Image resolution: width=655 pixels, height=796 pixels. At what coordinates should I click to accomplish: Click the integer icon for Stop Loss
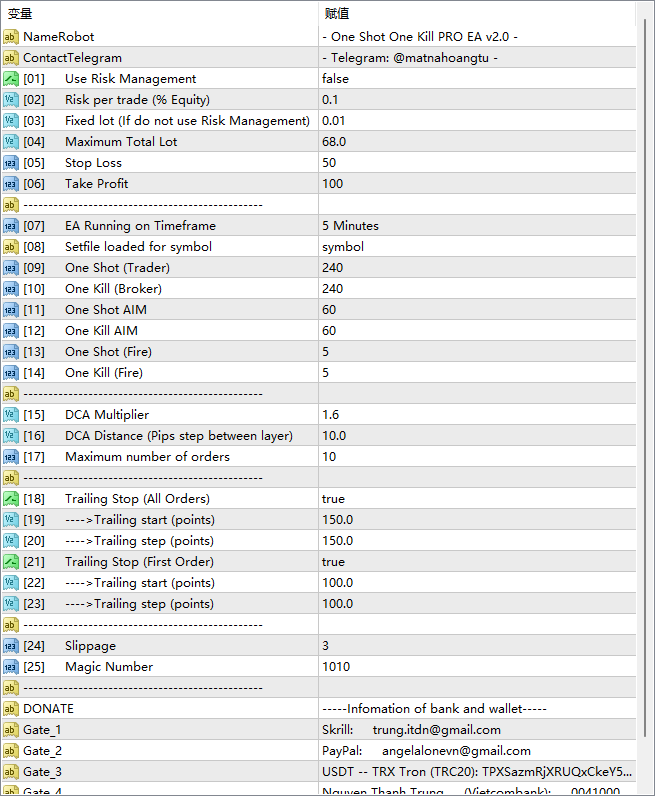coord(11,162)
